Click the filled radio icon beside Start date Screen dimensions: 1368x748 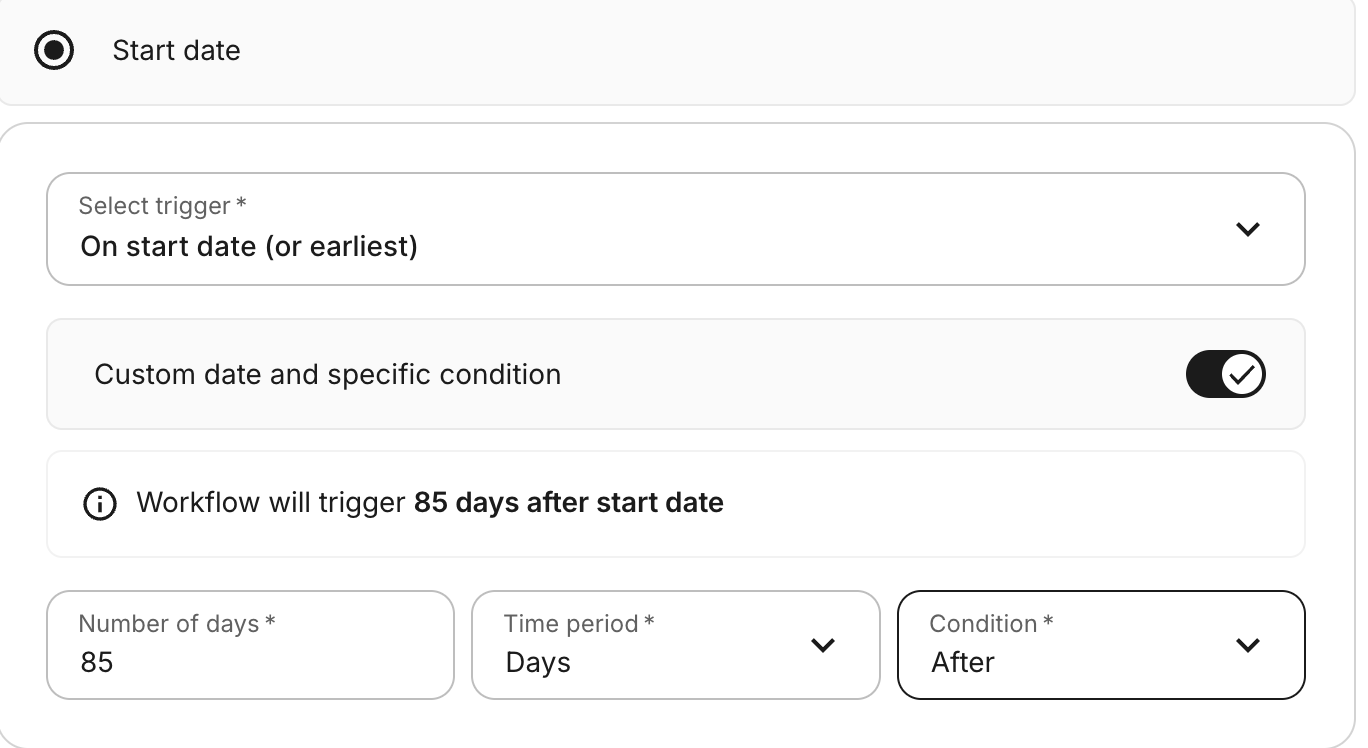click(54, 50)
